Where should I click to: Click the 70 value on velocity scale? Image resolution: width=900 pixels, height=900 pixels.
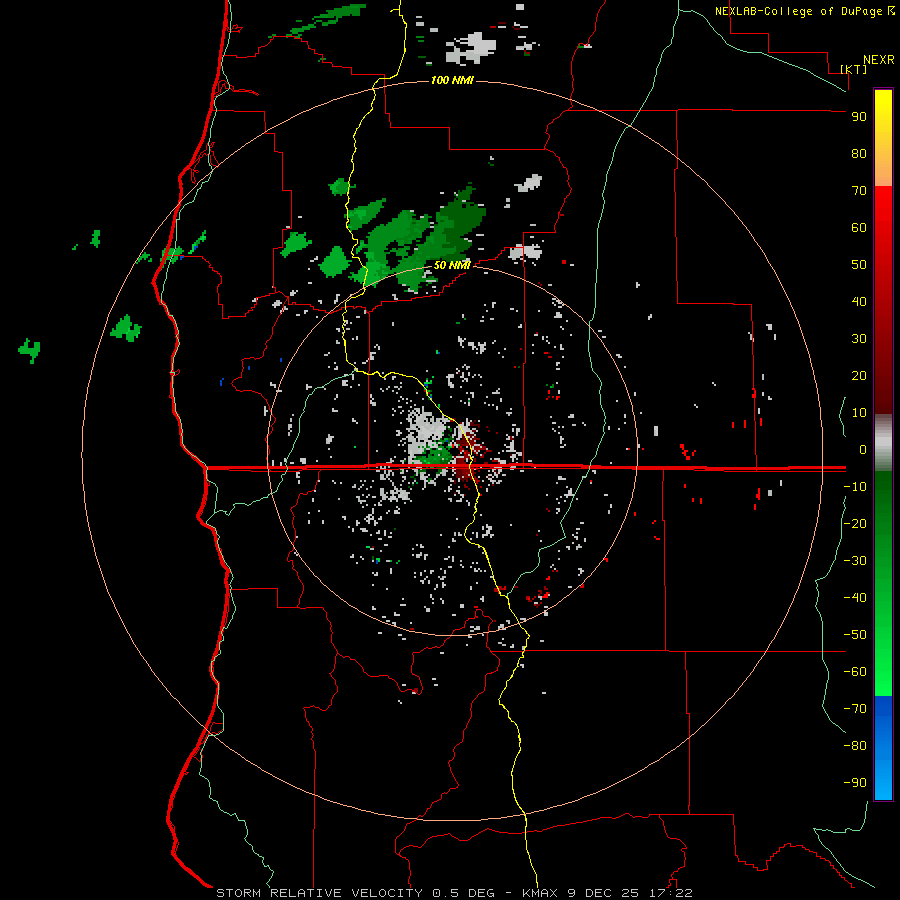click(x=859, y=191)
